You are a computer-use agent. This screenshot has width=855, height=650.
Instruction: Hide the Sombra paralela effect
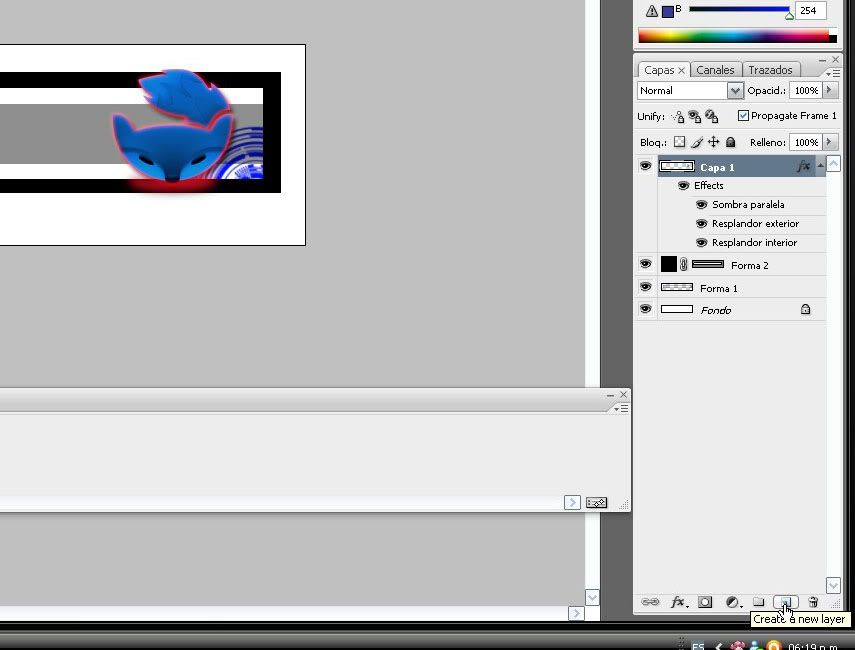[702, 205]
